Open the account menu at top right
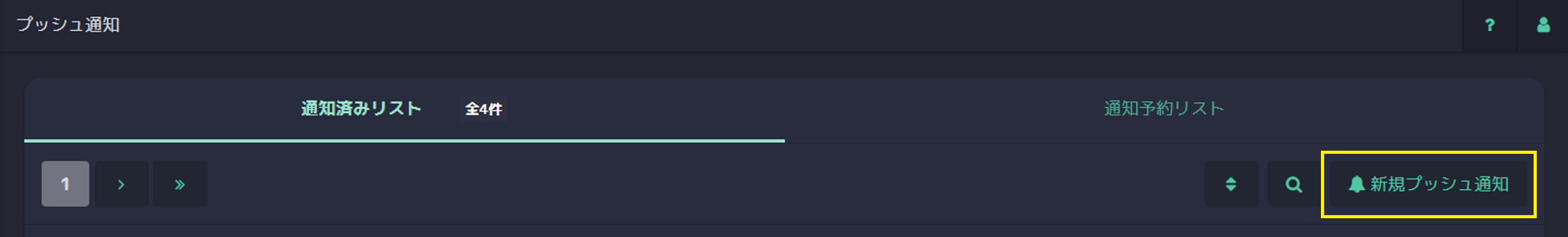Viewport: 1568px width, 237px height. point(1543,25)
